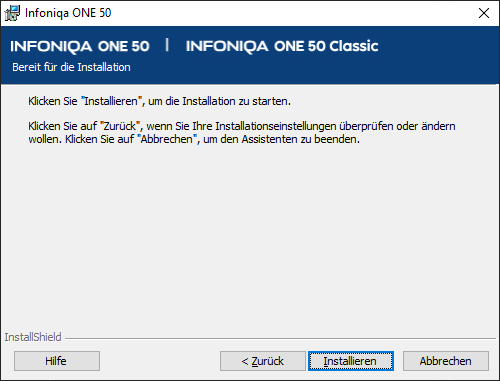The image size is (500, 381).
Task: Click the word Classic in the banner
Action: (354, 46)
